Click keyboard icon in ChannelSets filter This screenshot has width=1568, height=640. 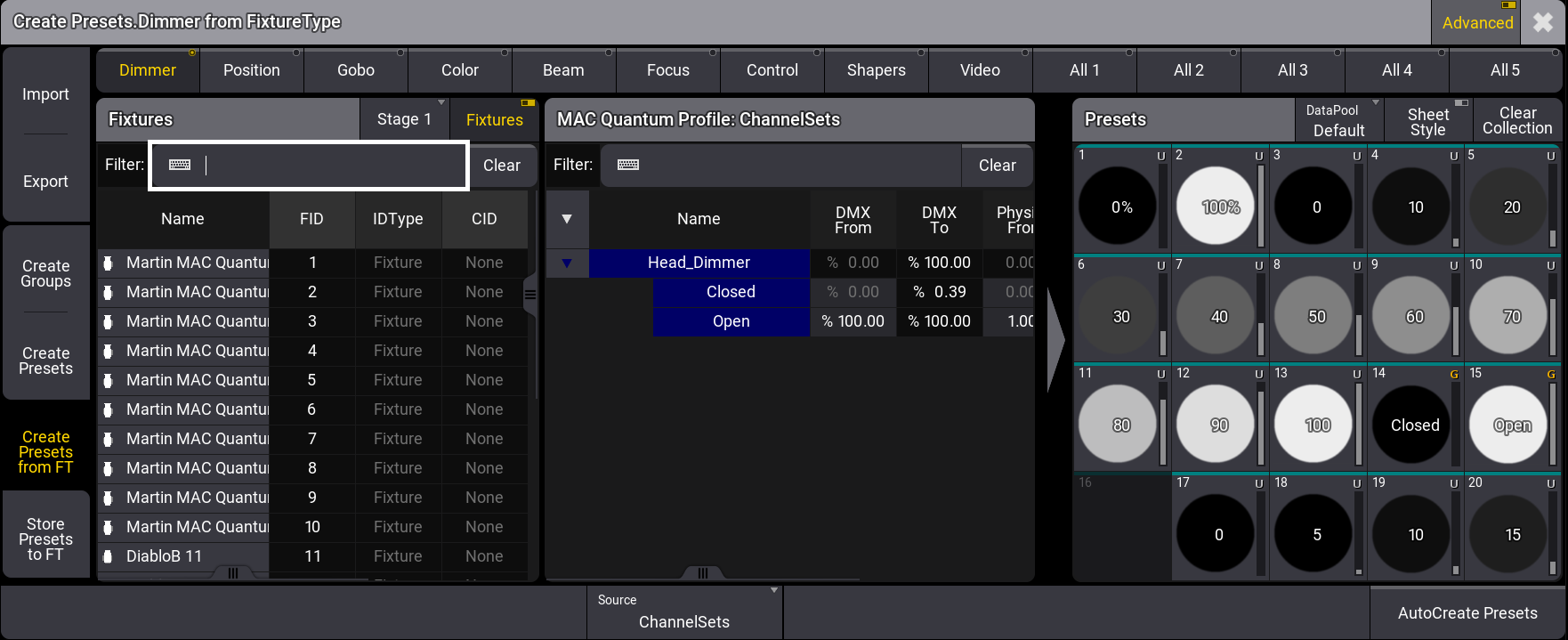[628, 165]
